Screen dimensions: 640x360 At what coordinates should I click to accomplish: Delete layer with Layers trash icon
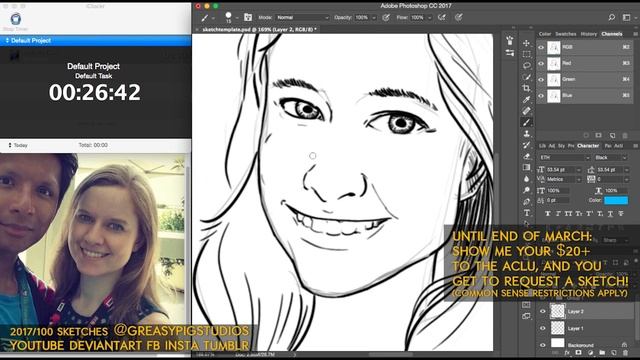[x=625, y=353]
